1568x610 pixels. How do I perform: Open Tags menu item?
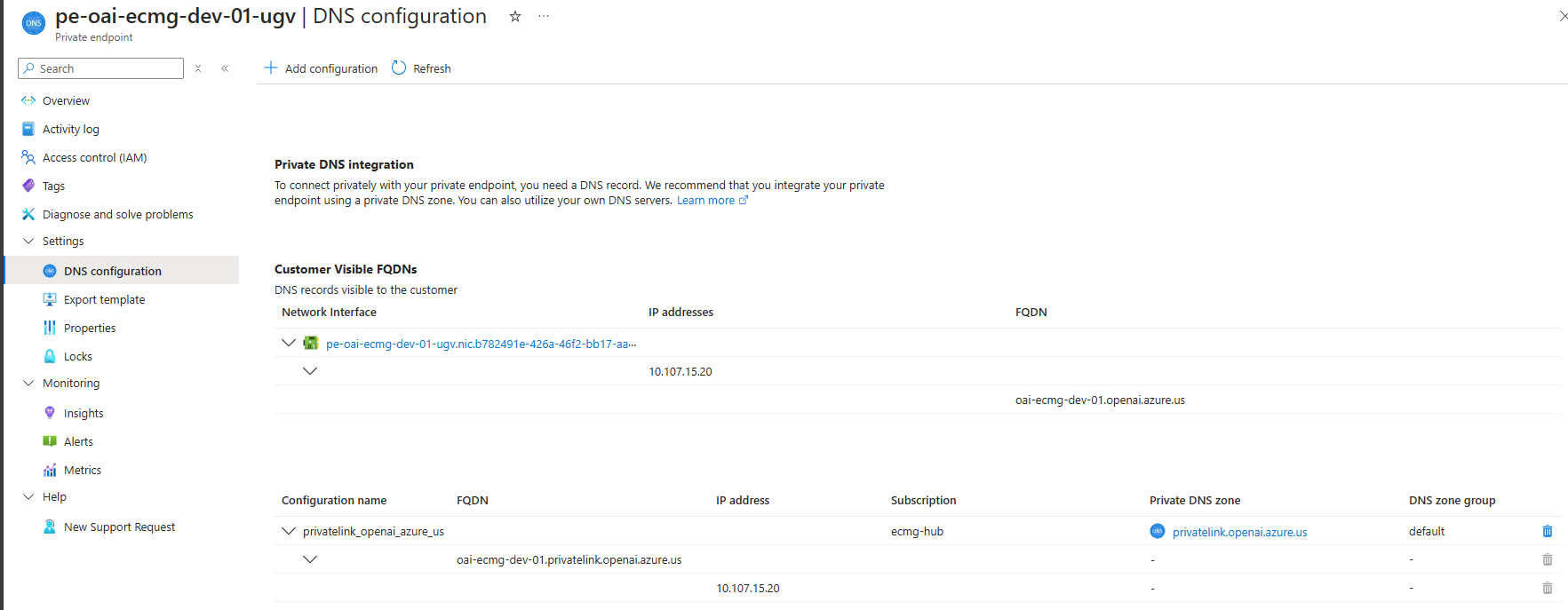pyautogui.click(x=53, y=186)
